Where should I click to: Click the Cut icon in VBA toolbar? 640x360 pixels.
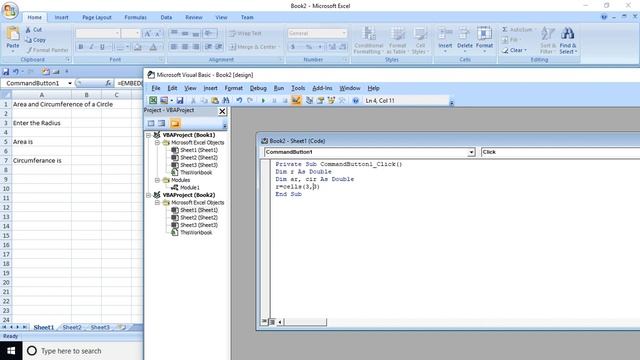point(193,100)
